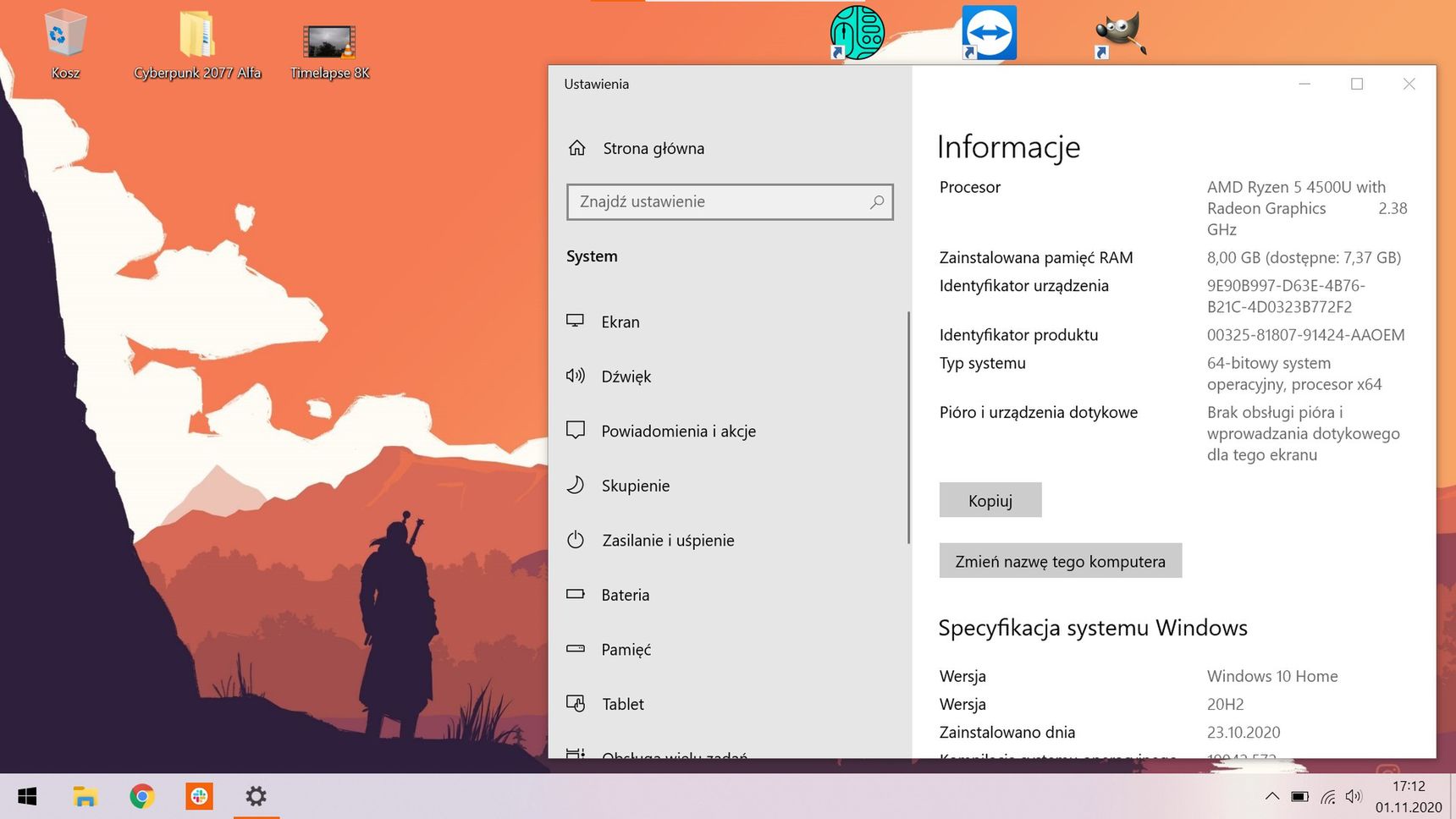
Task: Click the device ID 9E90B997-D63E-4B76
Action: 1286,296
